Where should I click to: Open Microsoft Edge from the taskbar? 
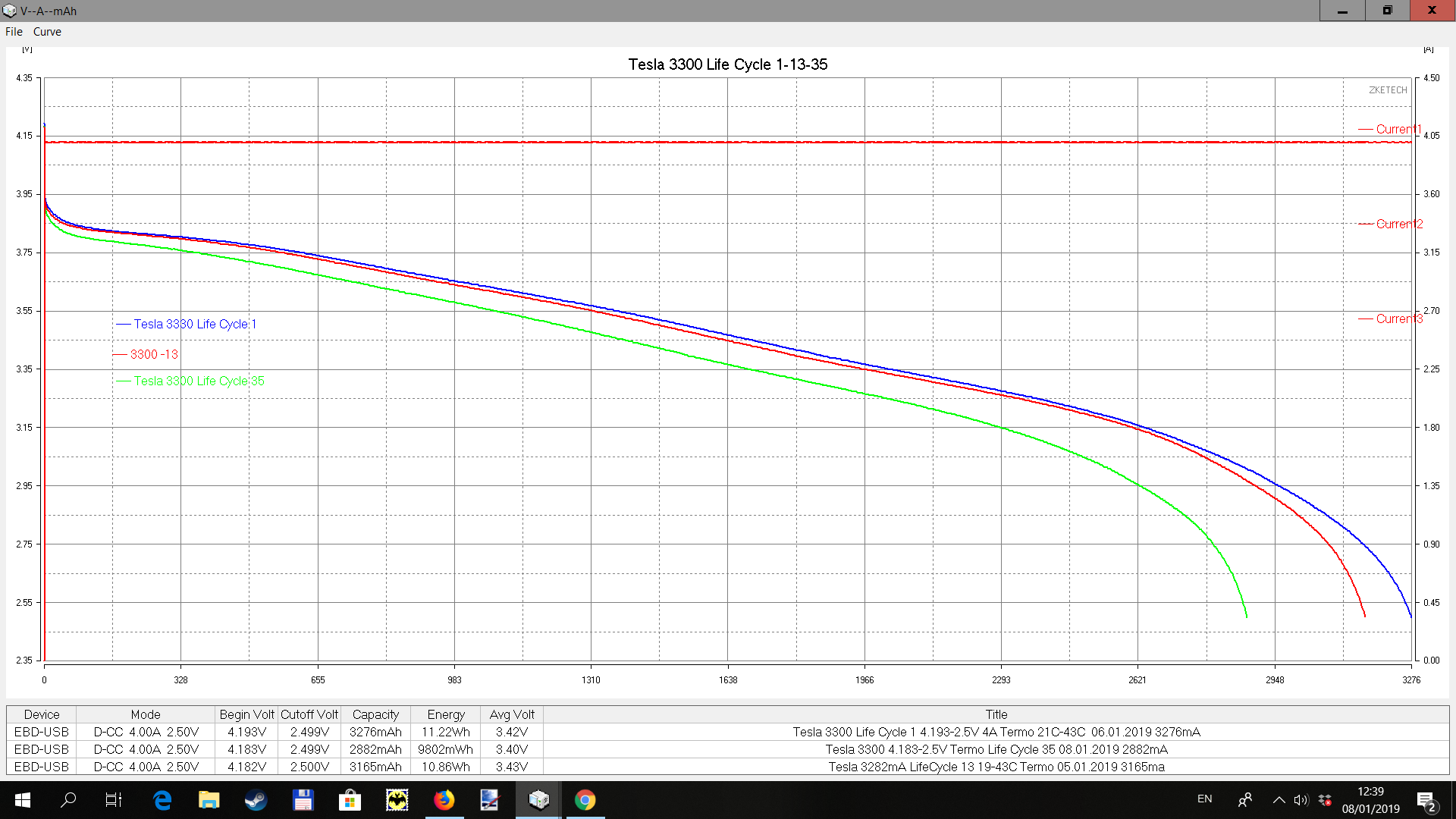click(x=162, y=800)
